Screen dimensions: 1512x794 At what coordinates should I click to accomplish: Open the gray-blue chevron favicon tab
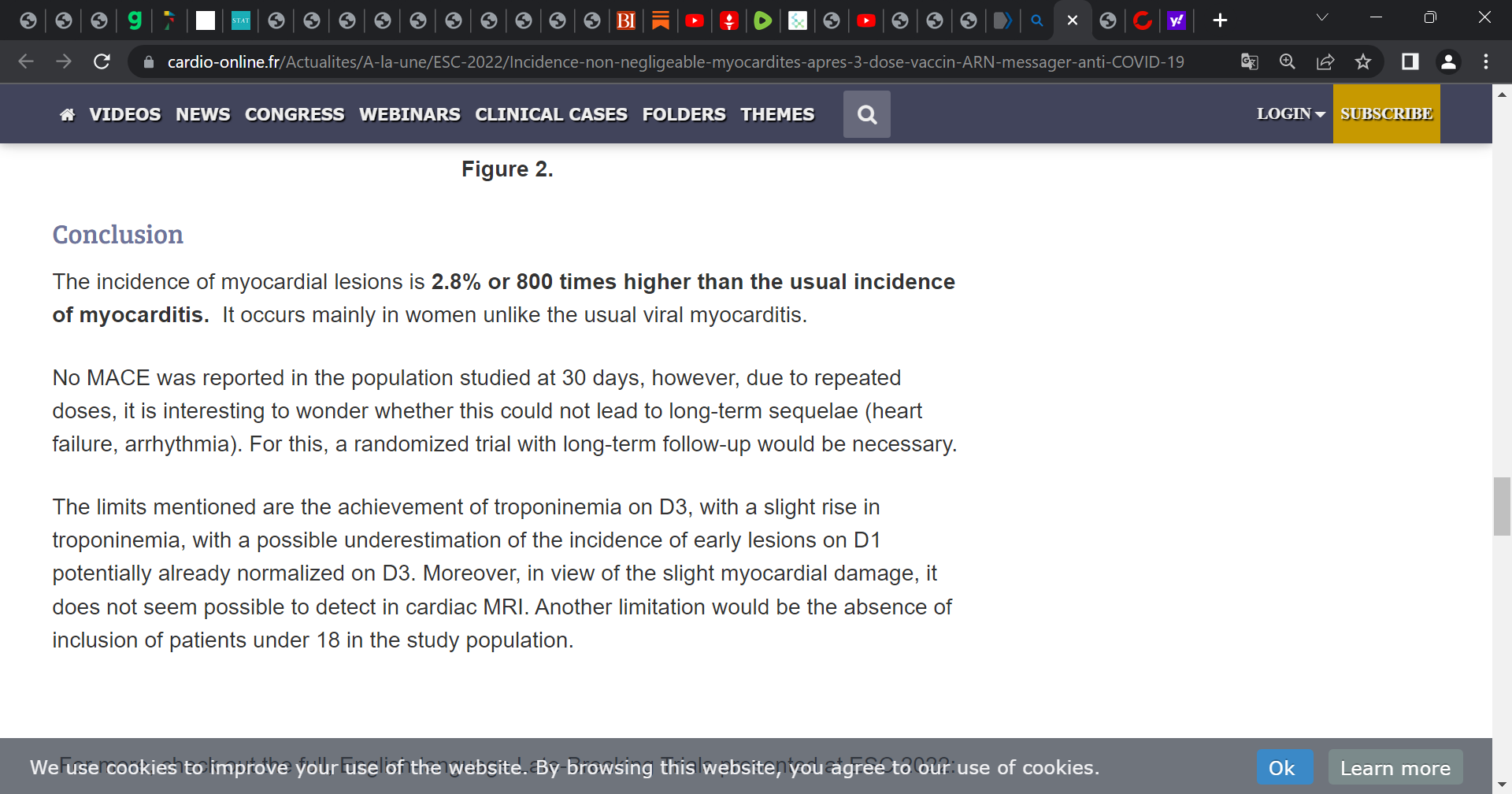point(1002,20)
